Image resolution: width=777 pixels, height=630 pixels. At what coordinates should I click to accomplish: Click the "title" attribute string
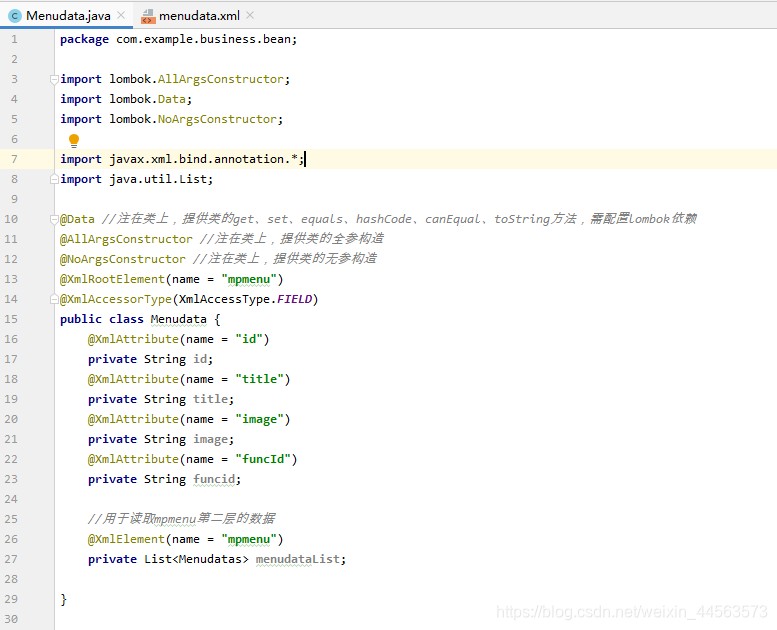pyautogui.click(x=259, y=379)
